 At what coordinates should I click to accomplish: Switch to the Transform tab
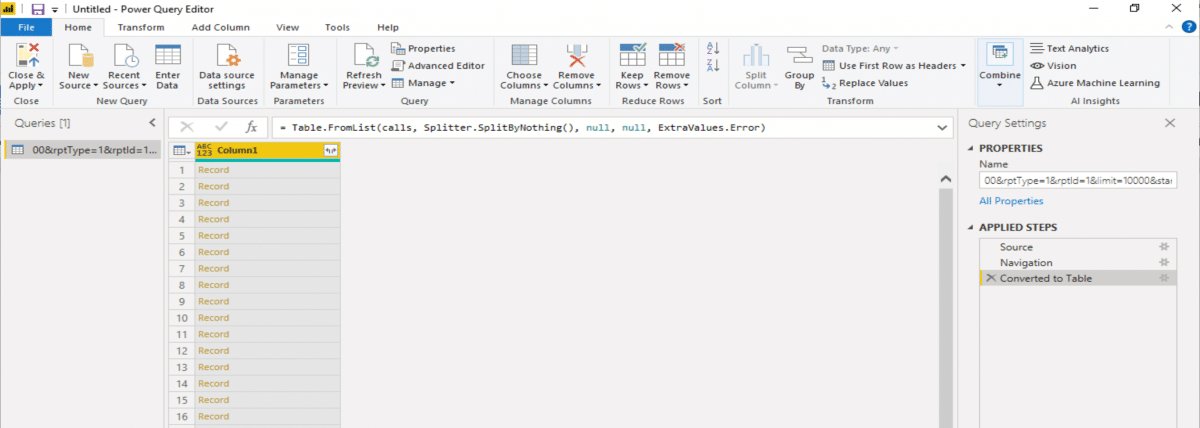(141, 27)
